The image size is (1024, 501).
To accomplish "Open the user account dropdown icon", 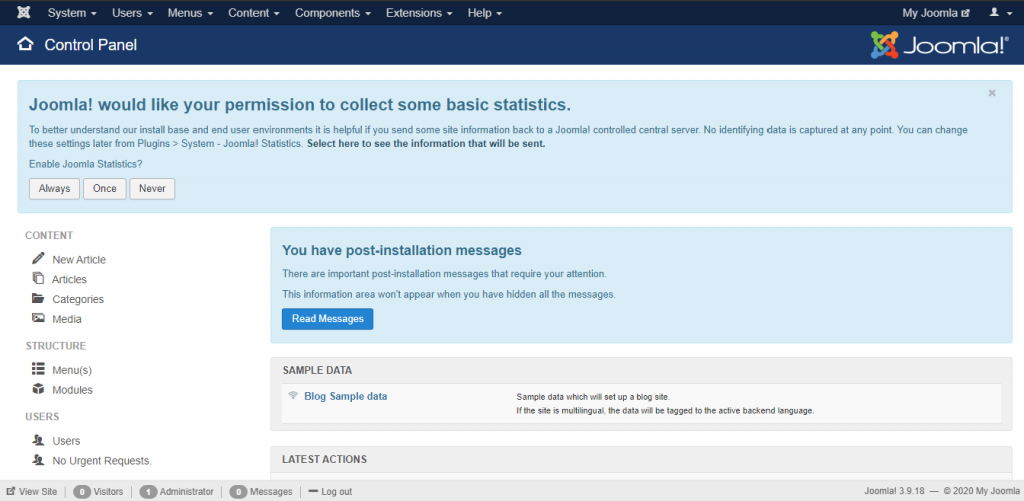I will [x=999, y=12].
